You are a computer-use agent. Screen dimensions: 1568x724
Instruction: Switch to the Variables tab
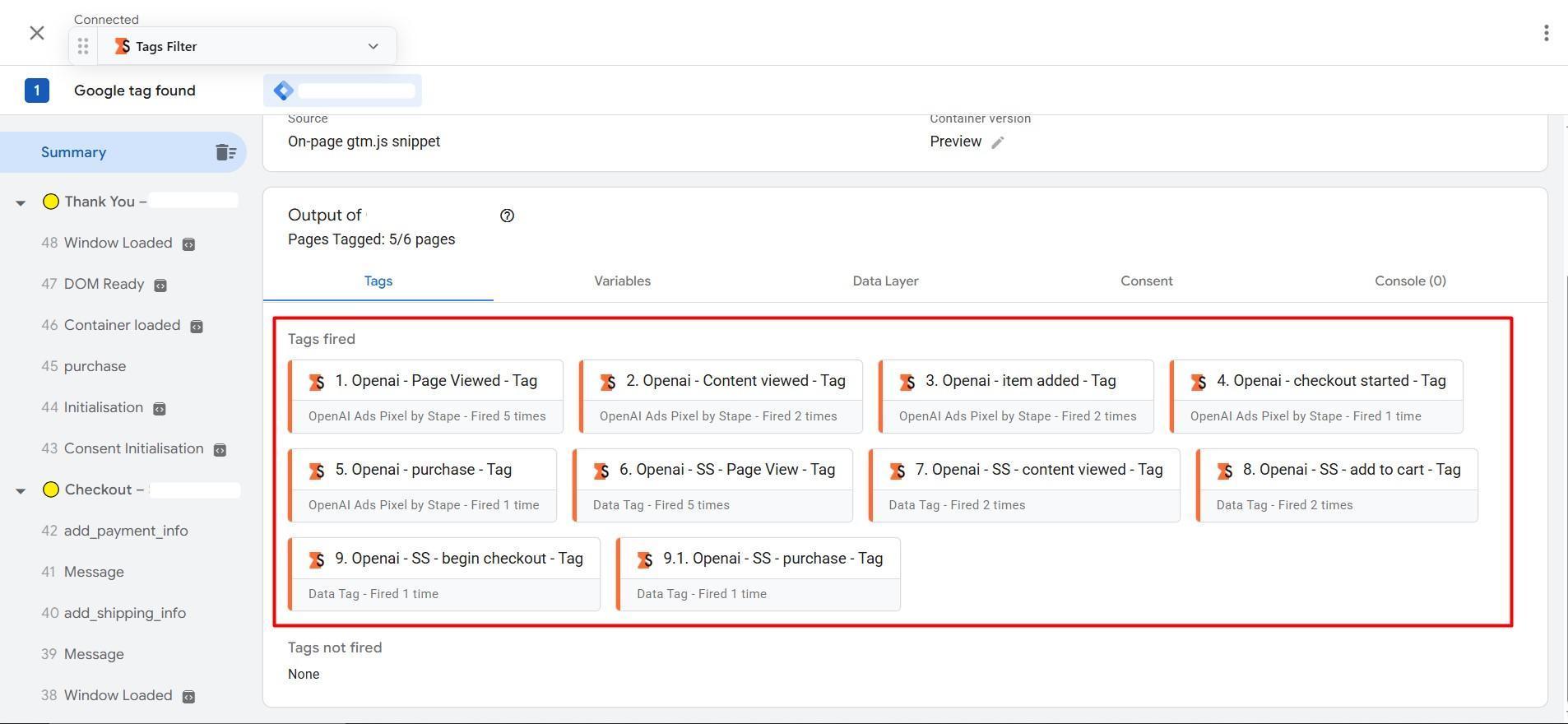(623, 281)
